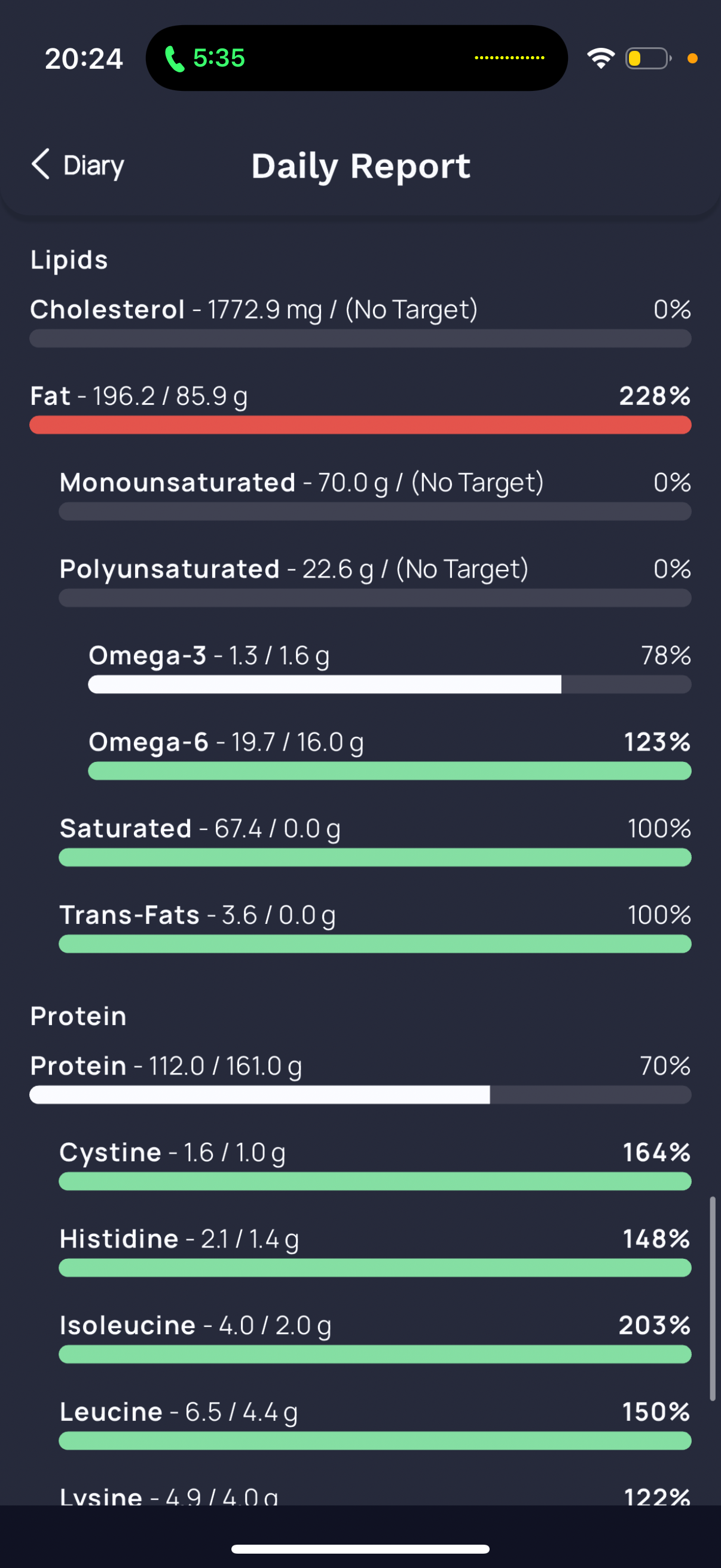This screenshot has height=1568, width=721.
Task: Tap the back chevron icon
Action: 40,164
